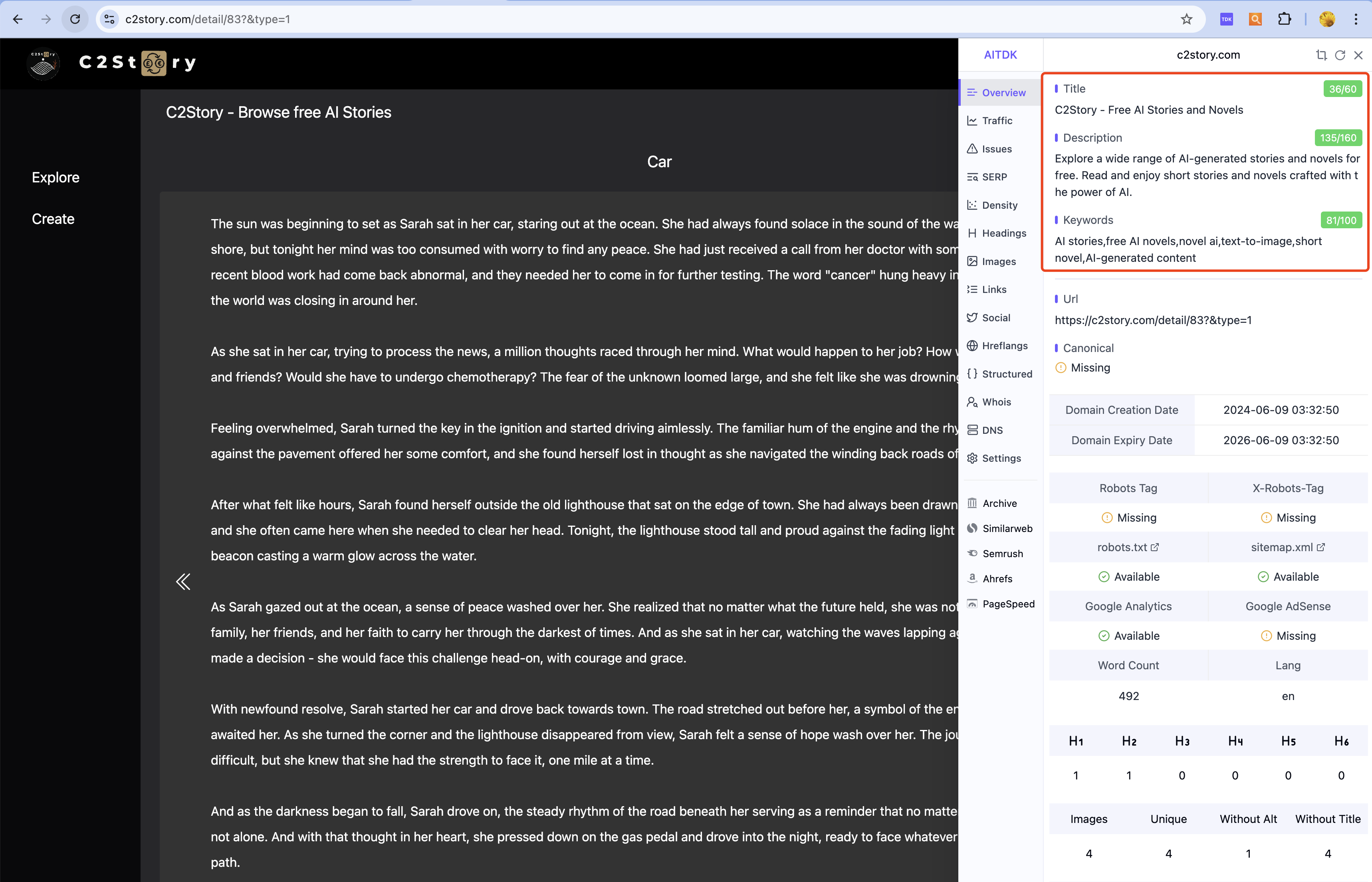Click the C2Story round logo
Viewport: 1372px width, 882px height.
click(x=44, y=63)
